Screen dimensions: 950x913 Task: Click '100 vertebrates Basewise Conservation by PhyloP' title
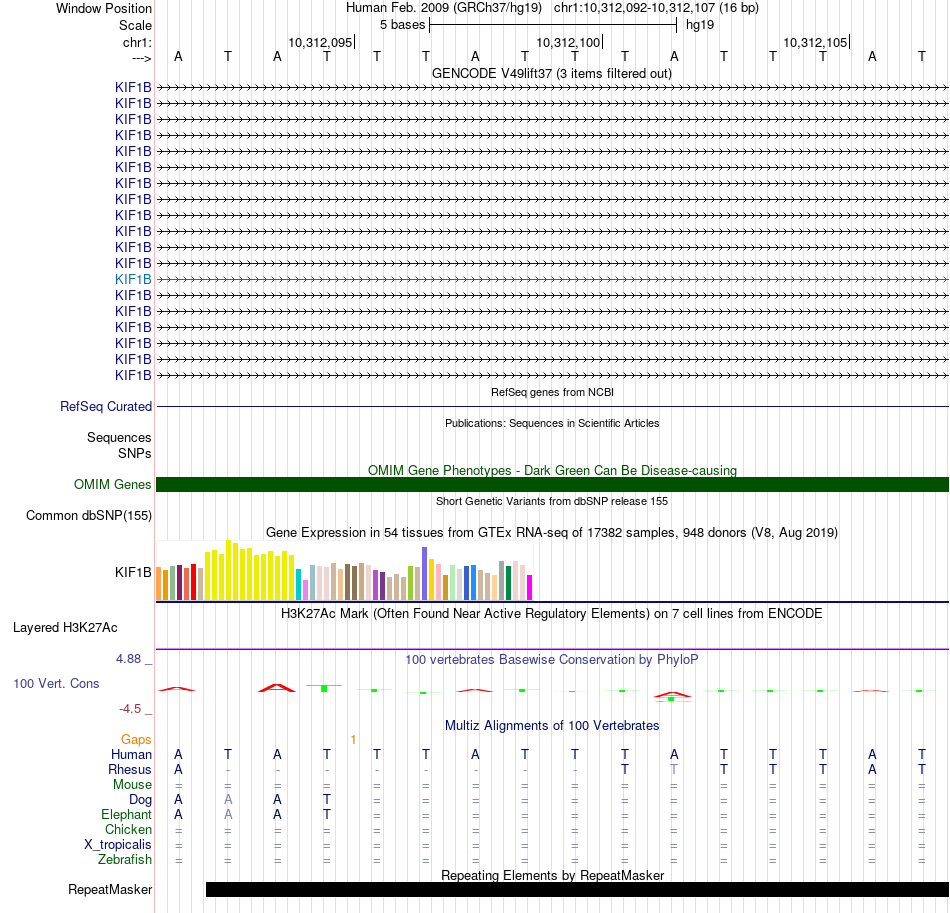[x=552, y=659]
